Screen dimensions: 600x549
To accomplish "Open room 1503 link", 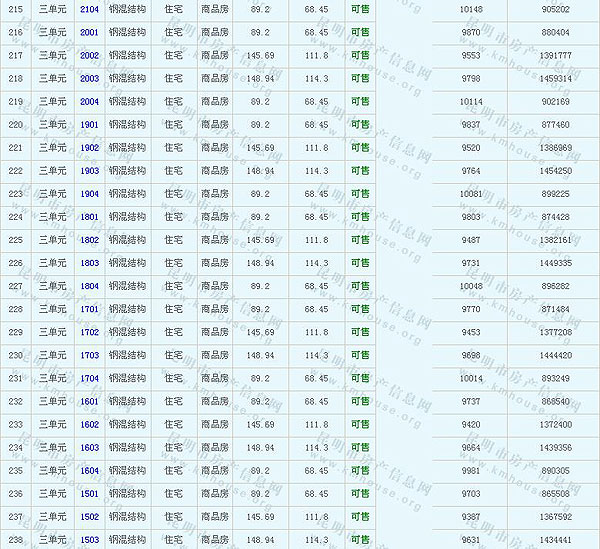I will pyautogui.click(x=89, y=540).
